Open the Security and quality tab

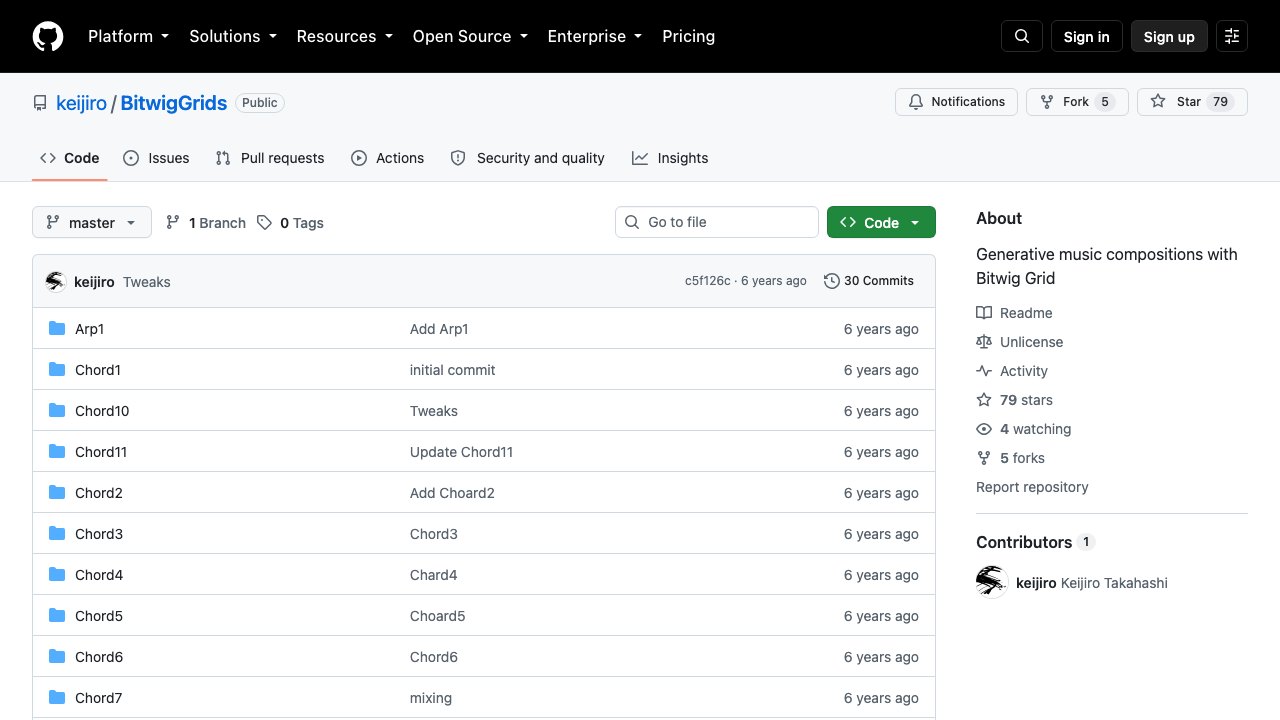[x=528, y=158]
